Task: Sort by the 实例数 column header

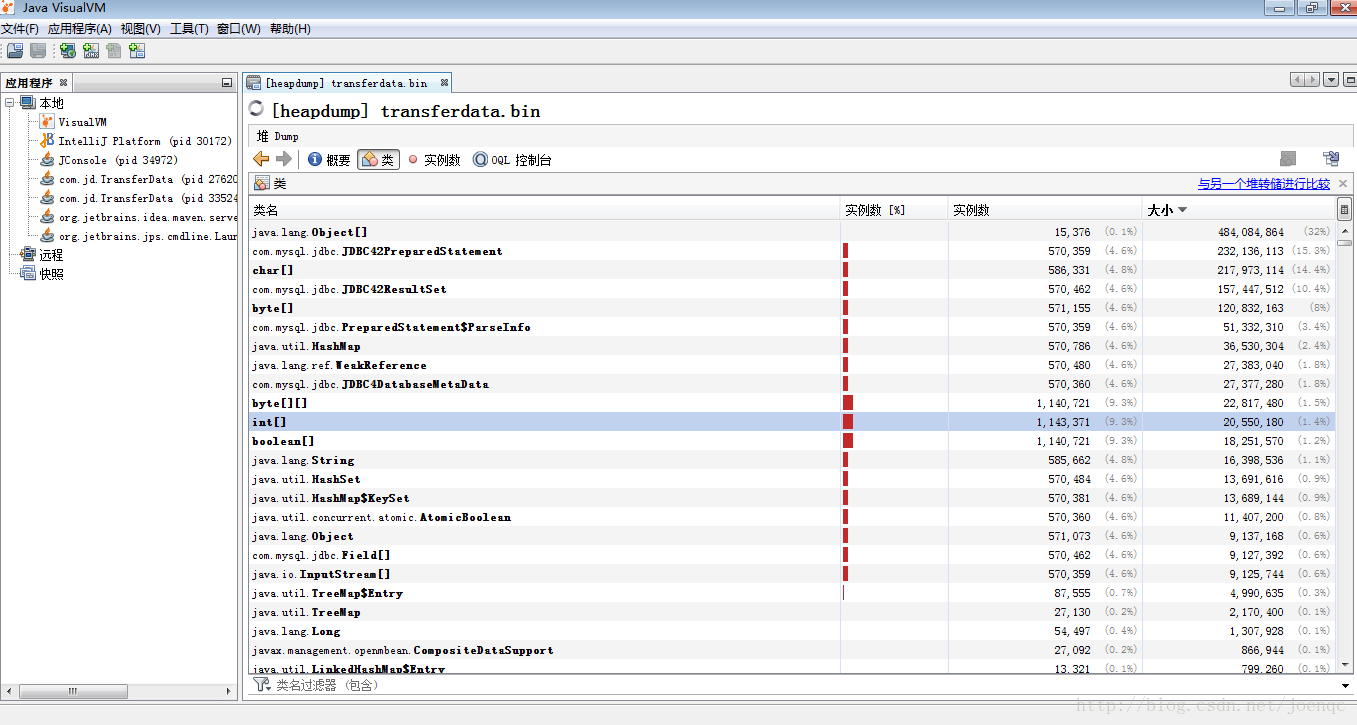Action: click(1044, 210)
